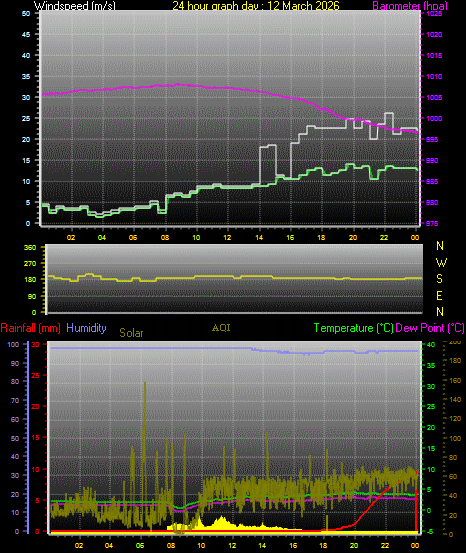Click the 'E' compass direction label
Viewport: 466px width, 553px height.
pyautogui.click(x=440, y=296)
